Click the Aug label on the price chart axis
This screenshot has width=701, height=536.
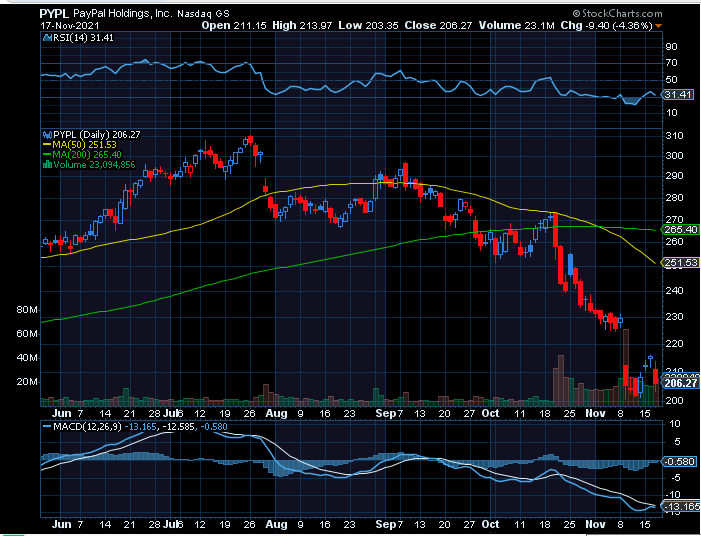tap(276, 414)
